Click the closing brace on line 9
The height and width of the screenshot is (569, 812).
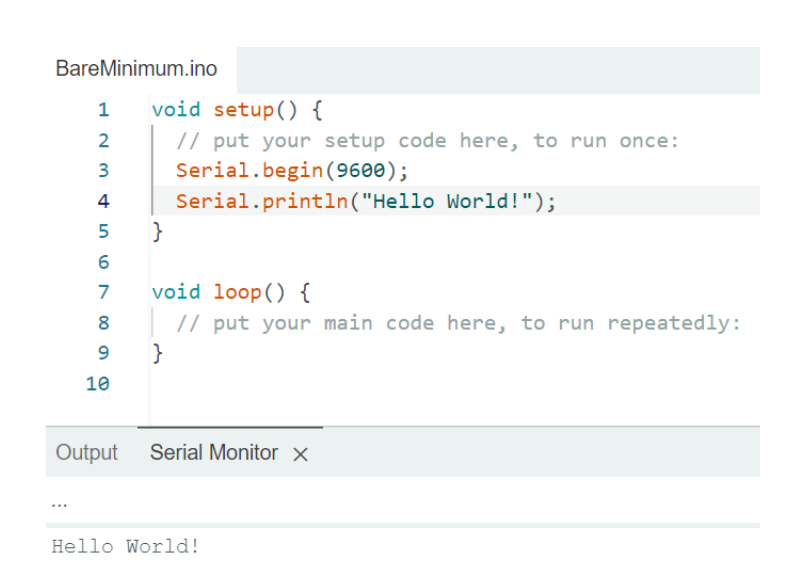click(x=157, y=353)
